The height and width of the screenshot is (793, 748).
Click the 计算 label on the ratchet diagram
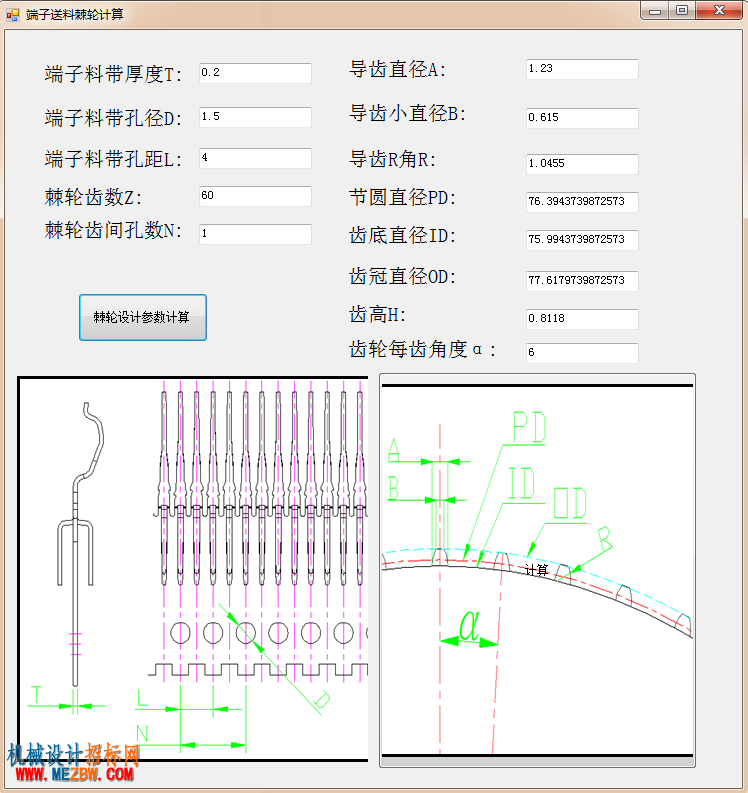(537, 570)
